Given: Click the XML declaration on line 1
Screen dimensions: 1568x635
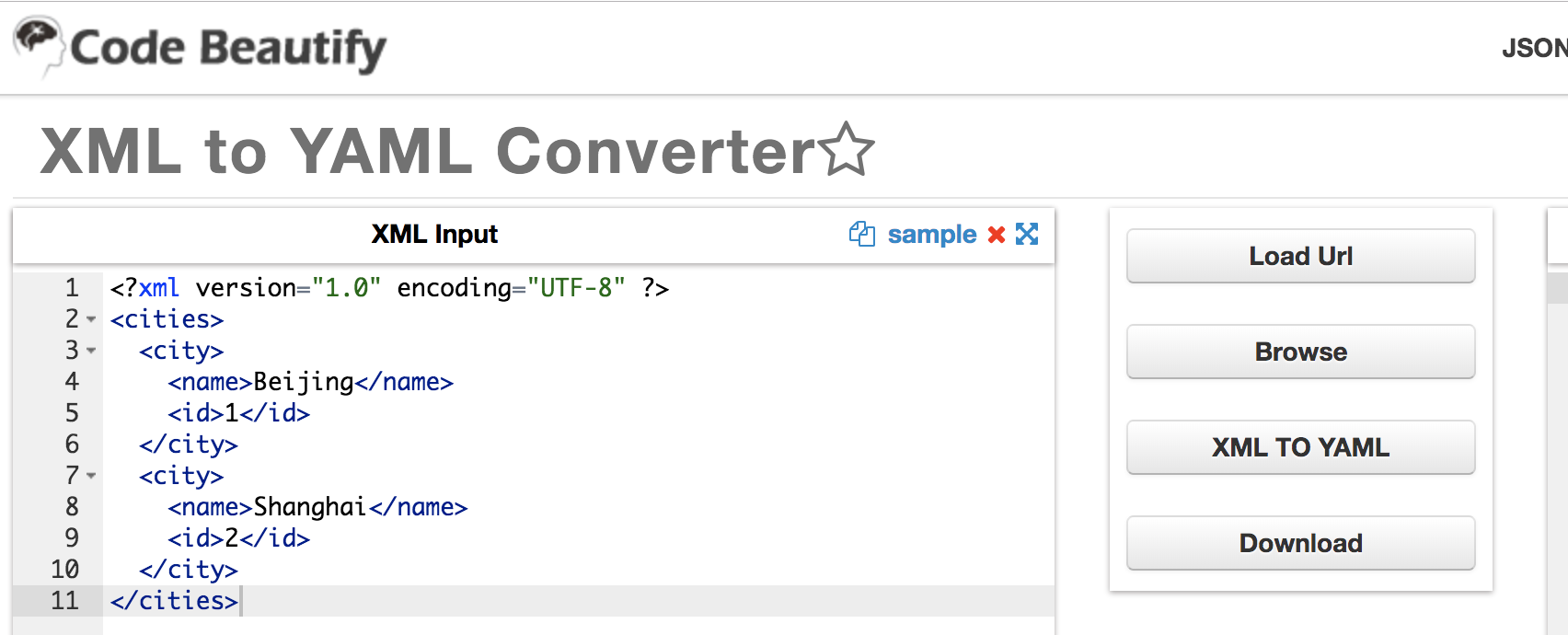Looking at the screenshot, I should pos(389,288).
